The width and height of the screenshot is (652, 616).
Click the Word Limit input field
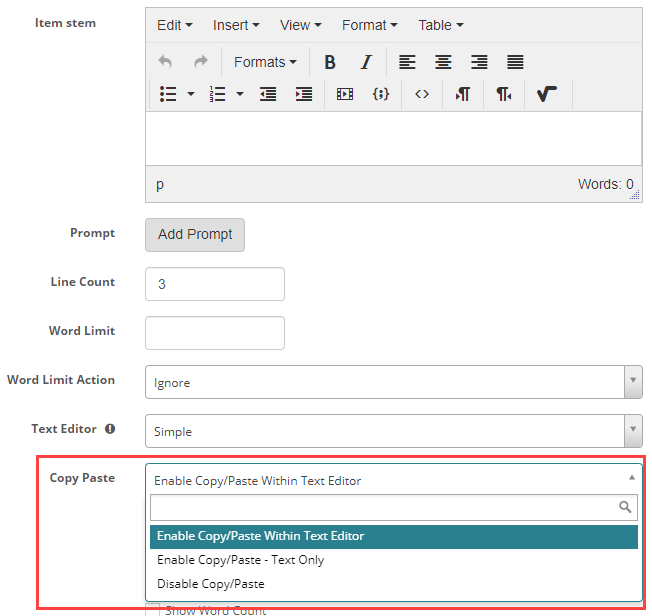point(215,333)
